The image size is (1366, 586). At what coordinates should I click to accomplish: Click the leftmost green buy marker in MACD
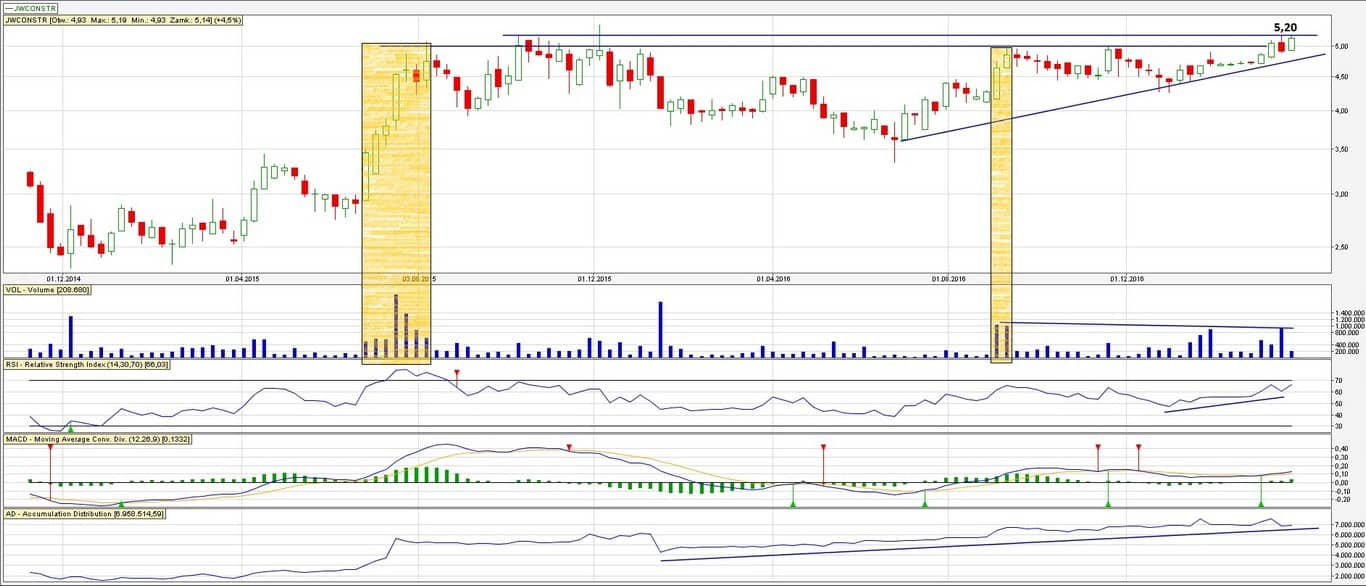121,503
